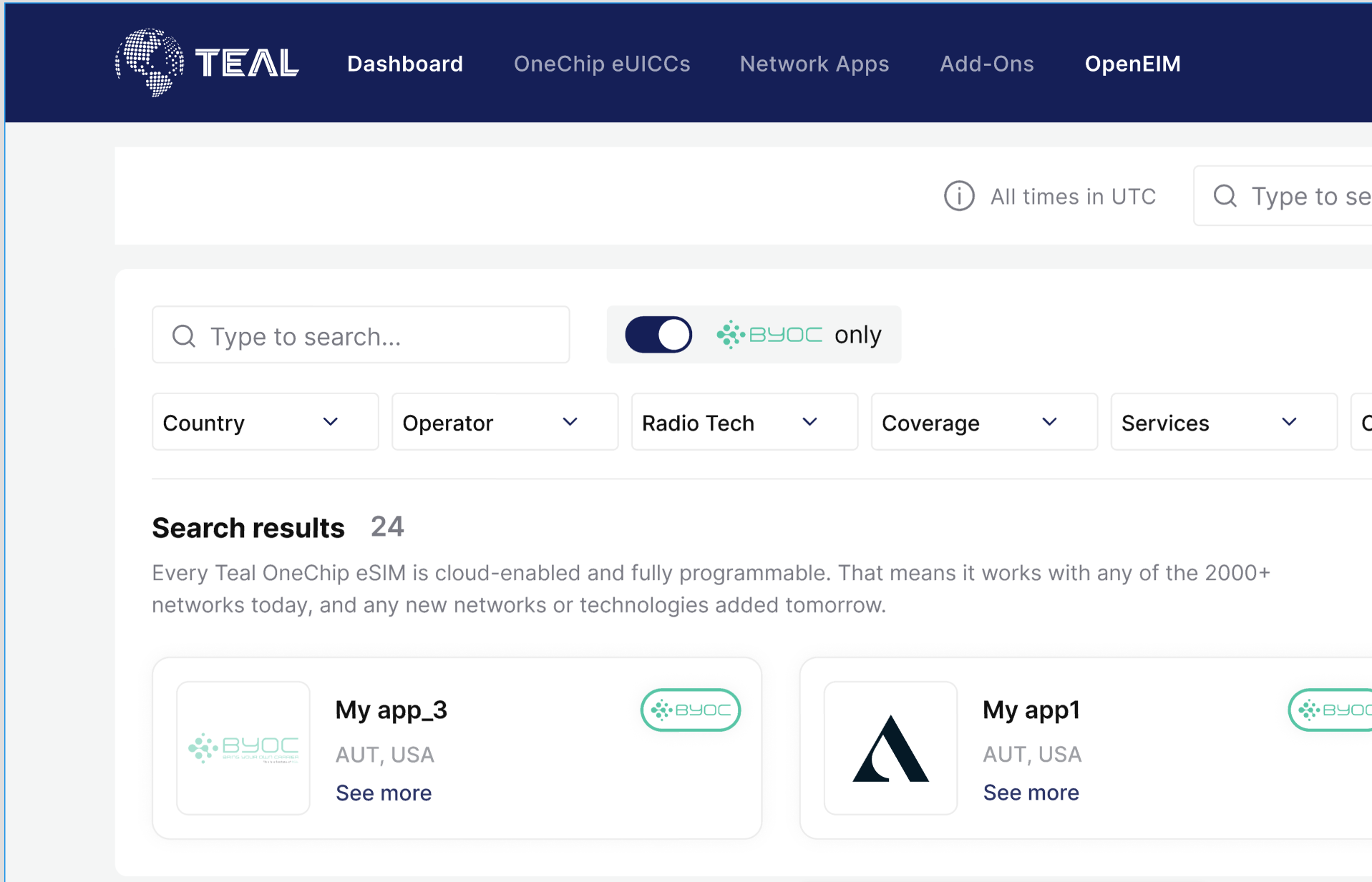The width and height of the screenshot is (1372, 882).
Task: Click the Teal globe logo
Action: 150,62
